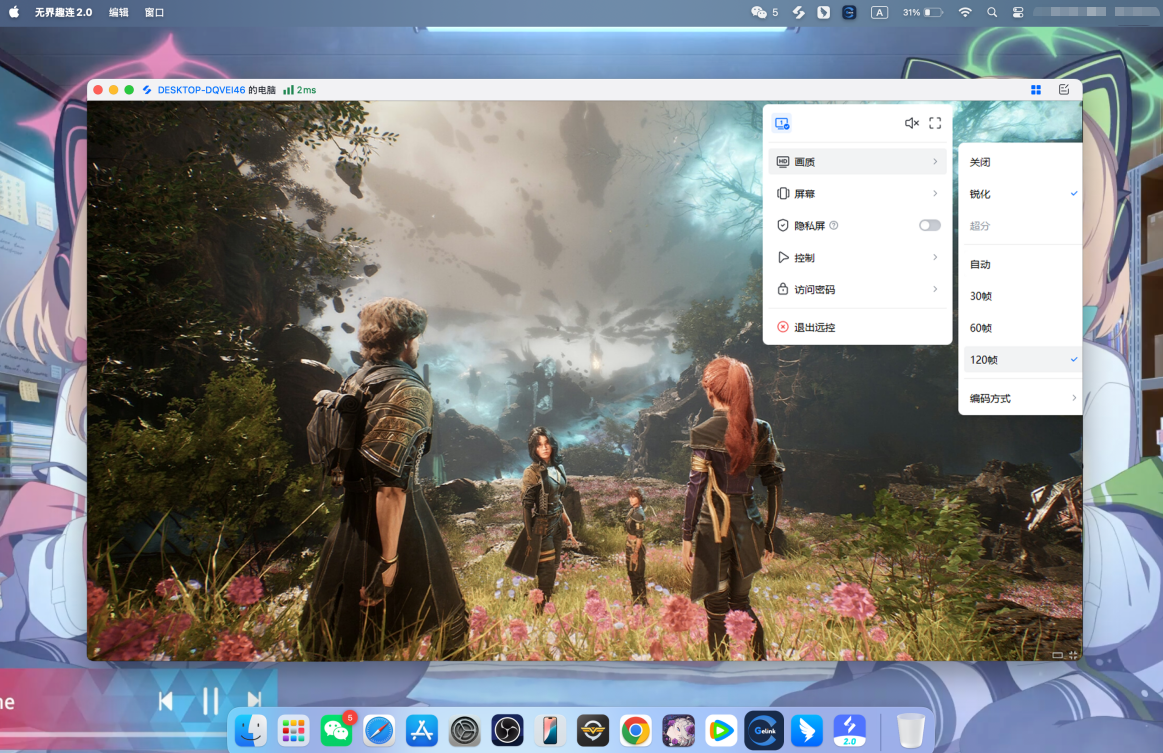The image size is (1163, 753).
Task: Toggle the 隐私屏 privacy screen switch
Action: click(x=929, y=226)
